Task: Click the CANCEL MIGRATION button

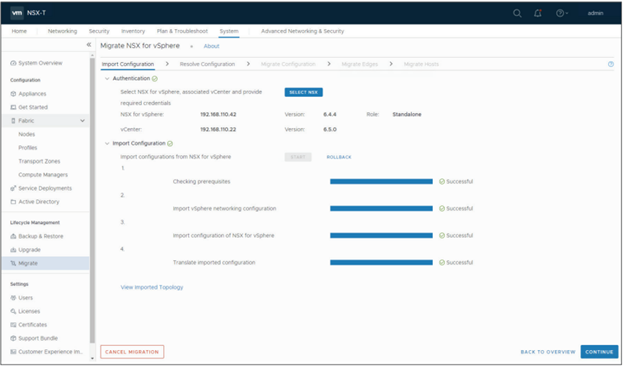Action: pos(132,352)
